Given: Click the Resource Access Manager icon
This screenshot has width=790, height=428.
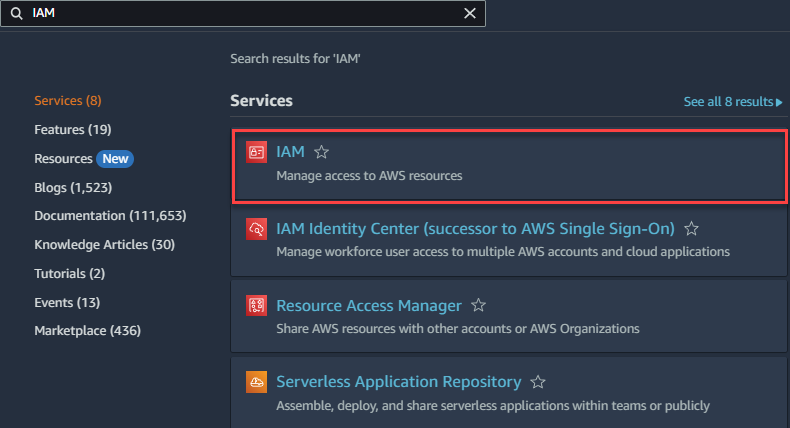Looking at the screenshot, I should click(x=256, y=305).
